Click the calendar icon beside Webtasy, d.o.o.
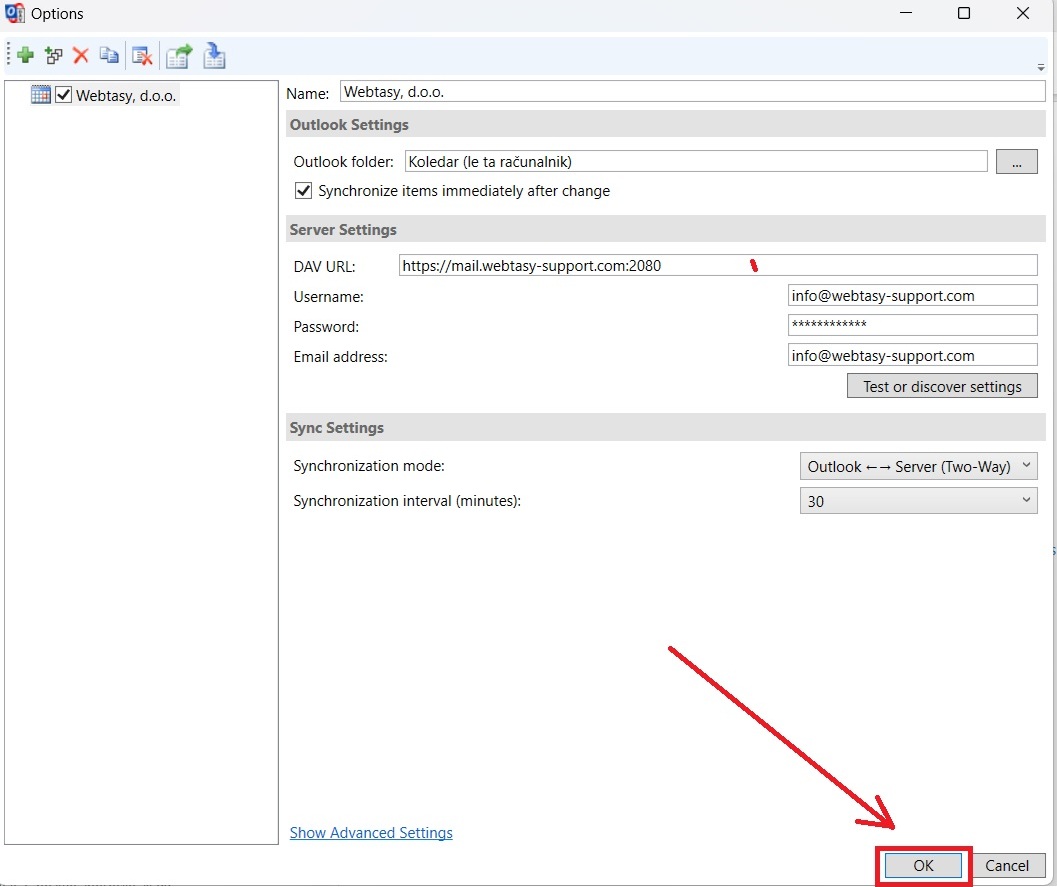The height and width of the screenshot is (887, 1057). pyautogui.click(x=41, y=95)
